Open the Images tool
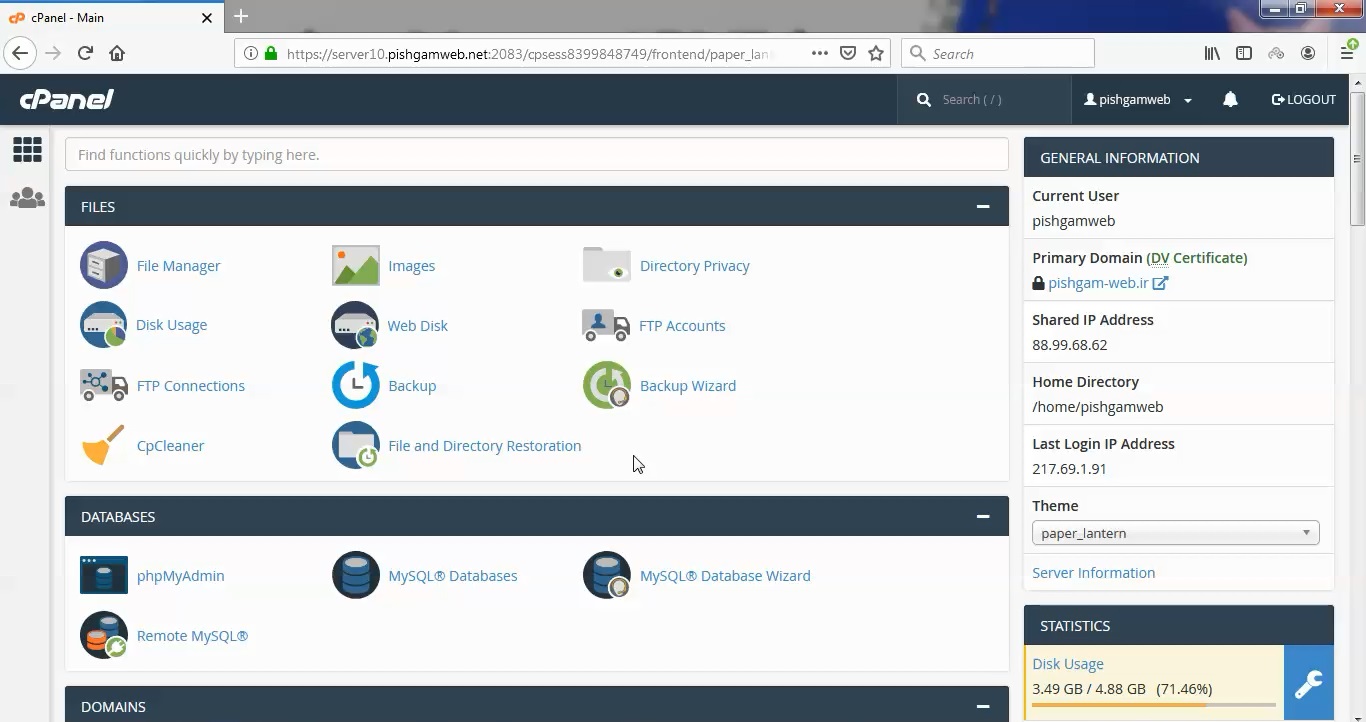This screenshot has height=722, width=1366. point(412,265)
